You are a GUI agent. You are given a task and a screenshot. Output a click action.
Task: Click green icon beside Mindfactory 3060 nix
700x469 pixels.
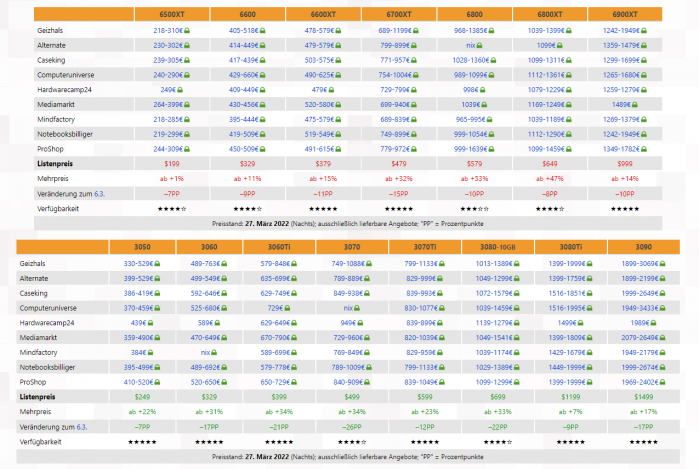point(214,353)
